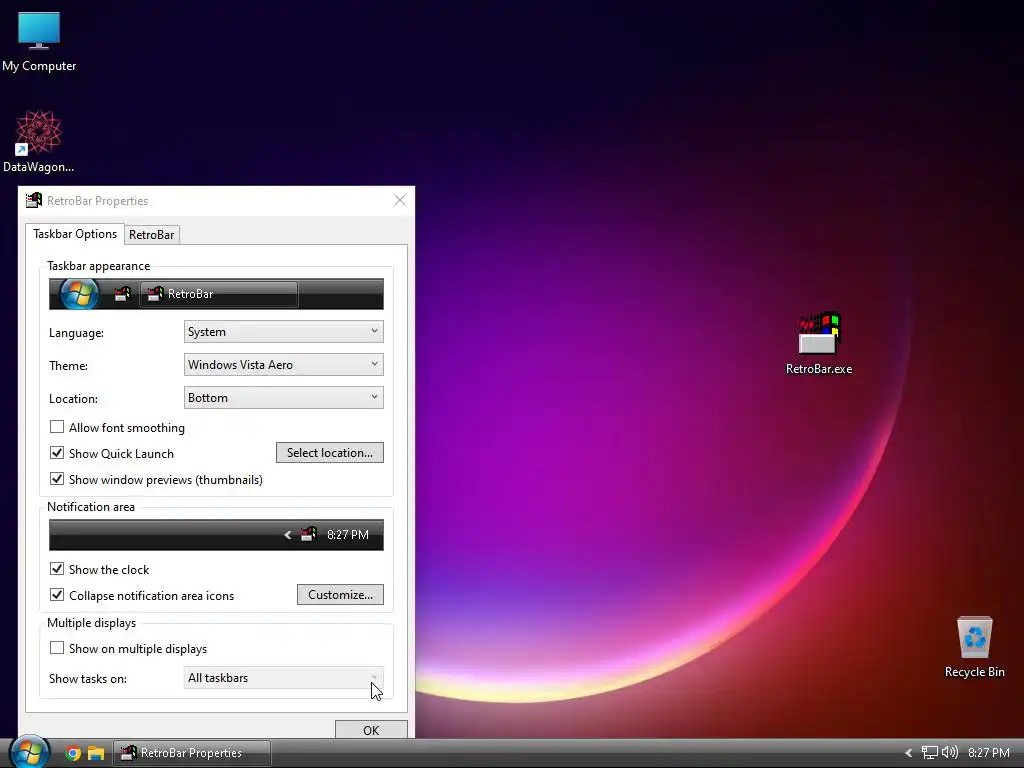Screen dimensions: 1024x768
Task: Click RetroBar Properties title text
Action: pyautogui.click(x=97, y=201)
